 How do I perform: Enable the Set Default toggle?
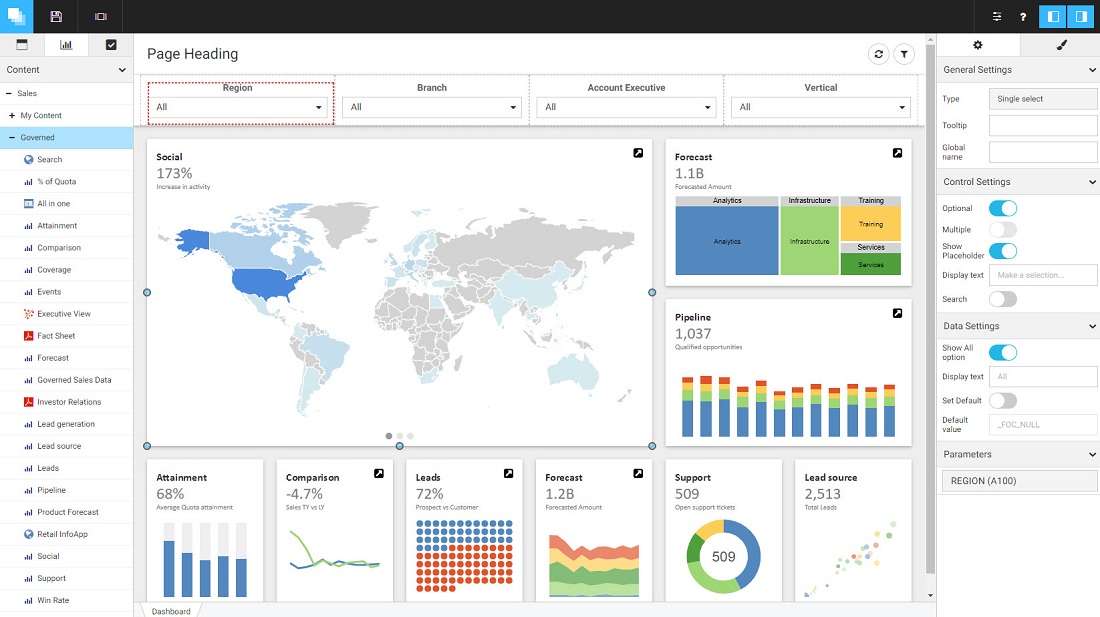pos(1002,401)
